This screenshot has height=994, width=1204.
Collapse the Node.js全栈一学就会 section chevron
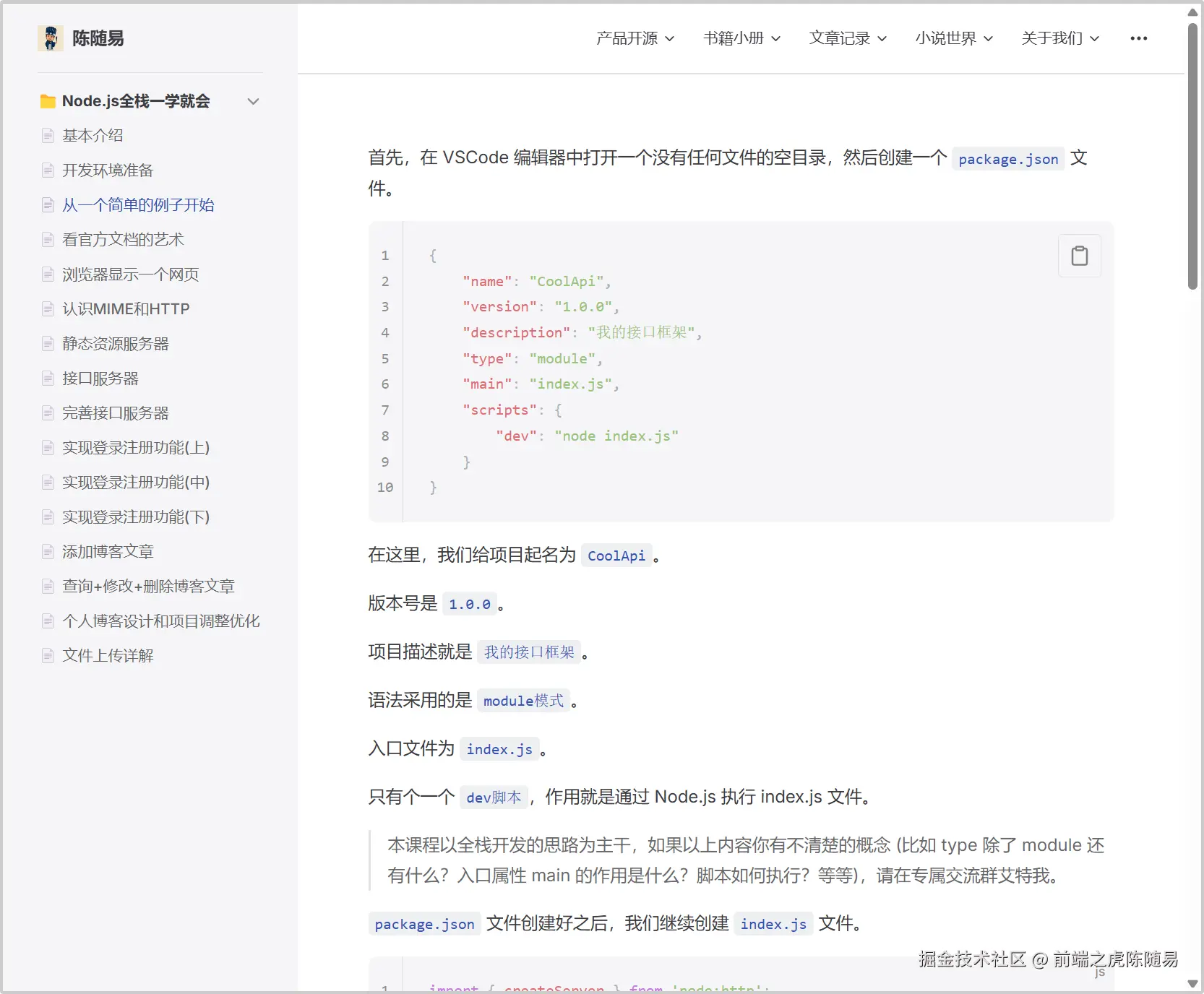coord(253,101)
